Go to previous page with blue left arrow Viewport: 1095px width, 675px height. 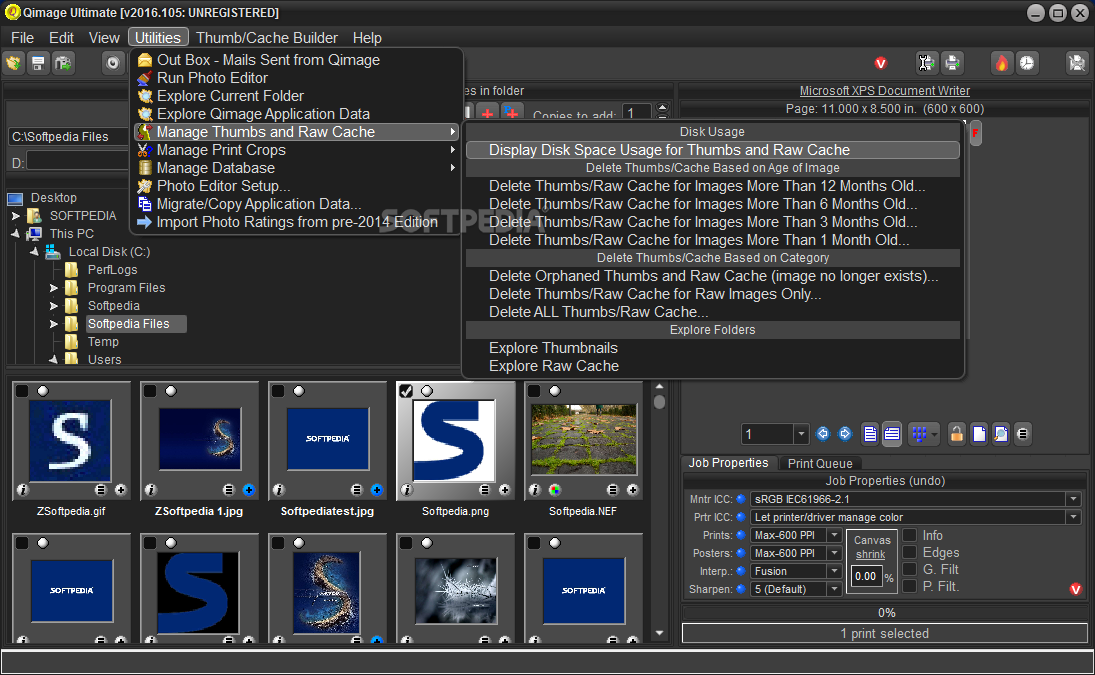point(823,434)
